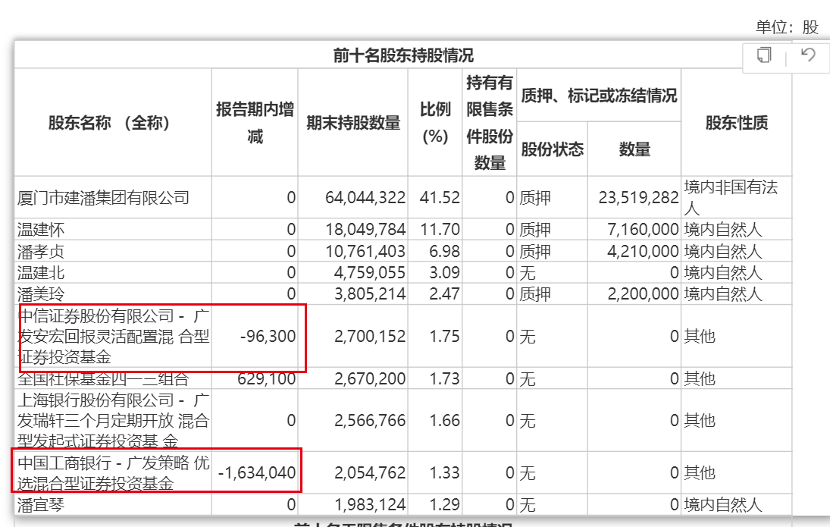Select 上海银行股份有限公司 广发瑞轩 fund name
This screenshot has width=830, height=528.
point(113,420)
